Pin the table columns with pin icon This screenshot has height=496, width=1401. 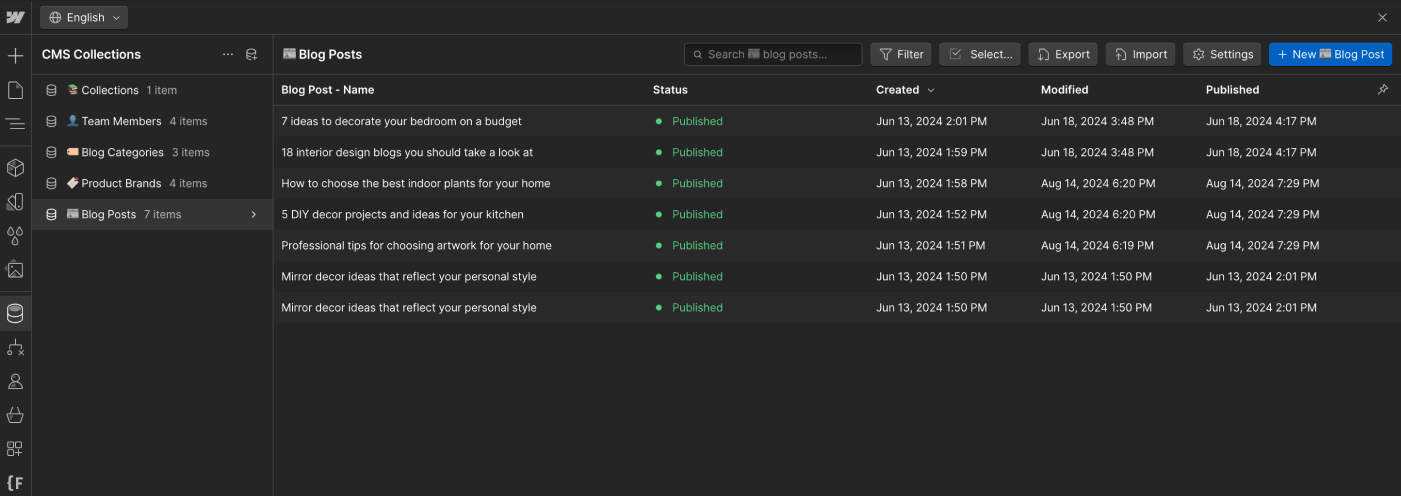[x=1383, y=90]
